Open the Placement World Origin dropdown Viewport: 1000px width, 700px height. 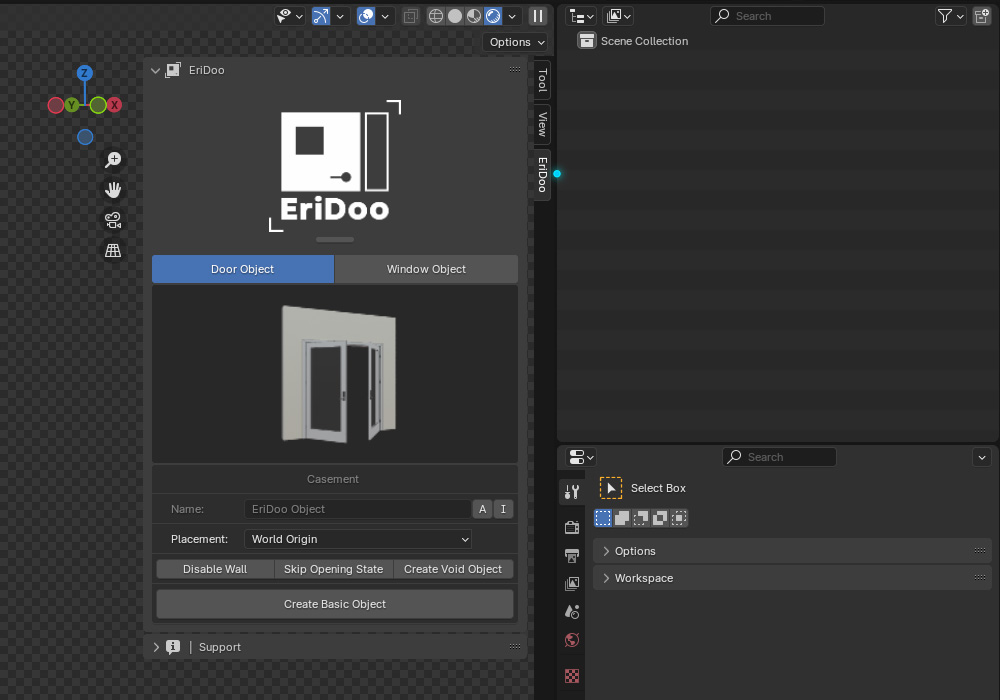358,539
